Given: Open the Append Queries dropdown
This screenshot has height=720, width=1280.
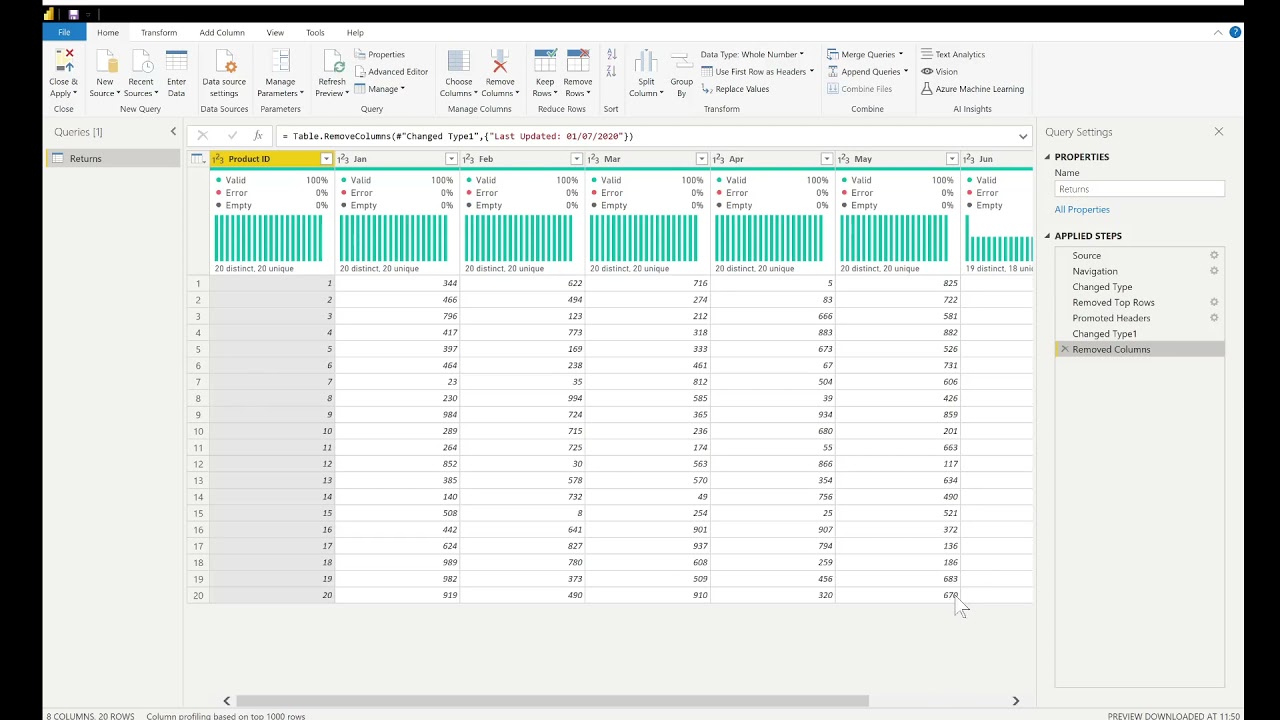Looking at the screenshot, I should coord(867,71).
